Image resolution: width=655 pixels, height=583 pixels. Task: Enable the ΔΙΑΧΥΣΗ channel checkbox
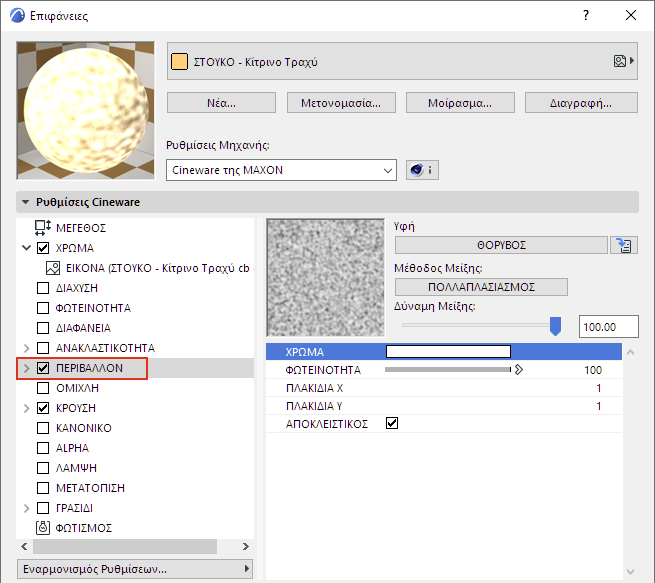click(43, 288)
